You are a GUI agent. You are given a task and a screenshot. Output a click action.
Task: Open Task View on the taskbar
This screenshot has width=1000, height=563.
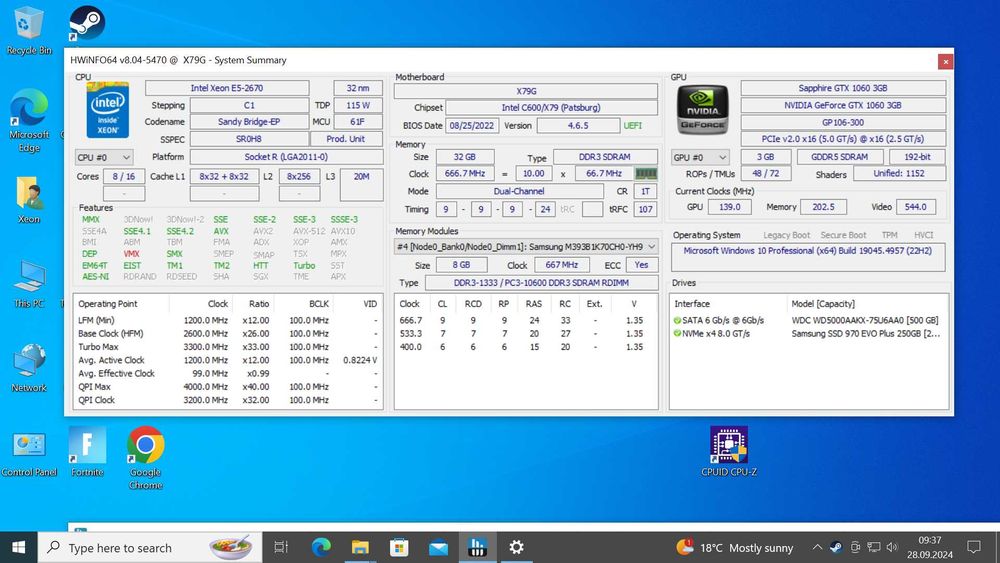point(281,547)
